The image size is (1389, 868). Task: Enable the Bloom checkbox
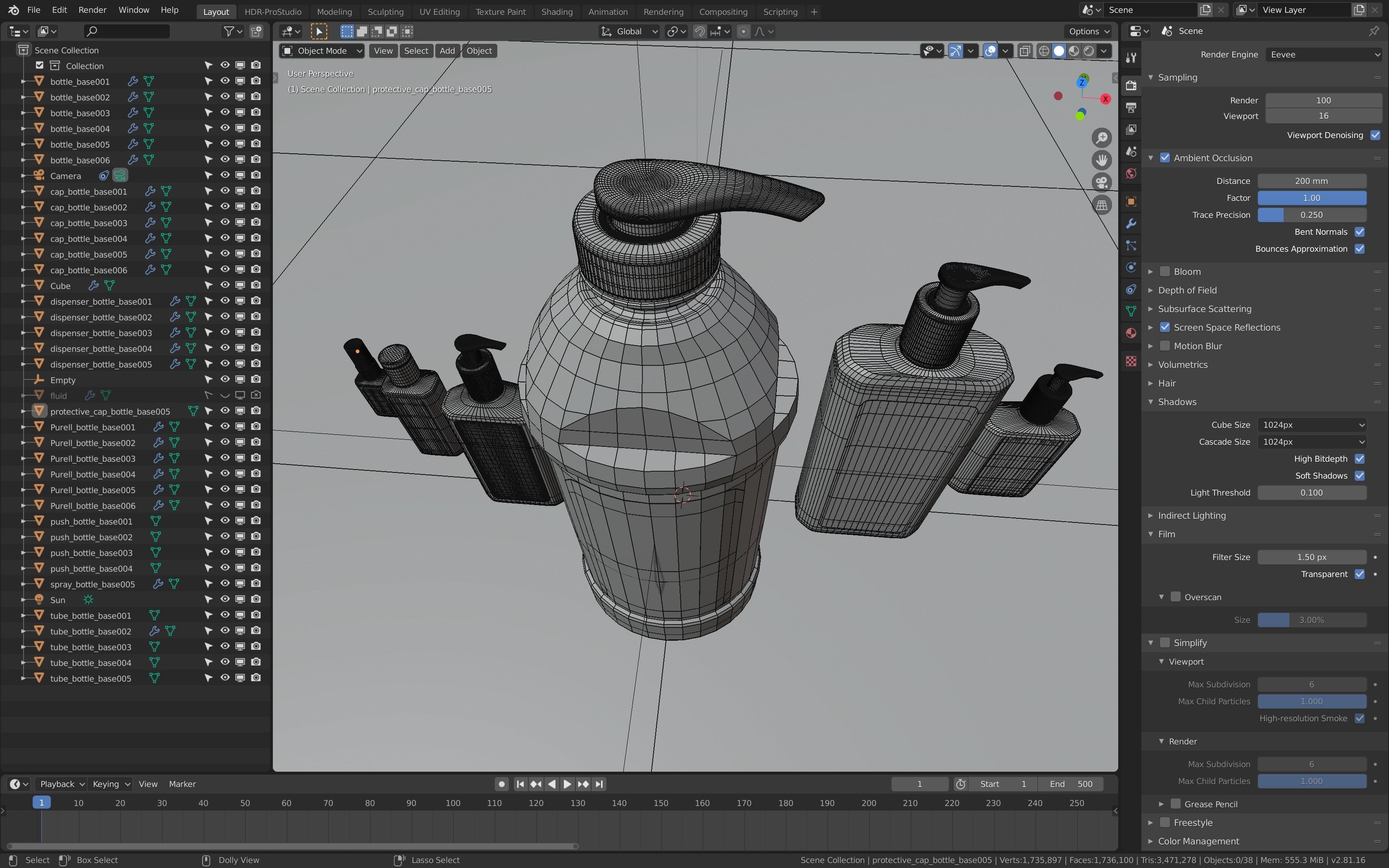click(1165, 272)
